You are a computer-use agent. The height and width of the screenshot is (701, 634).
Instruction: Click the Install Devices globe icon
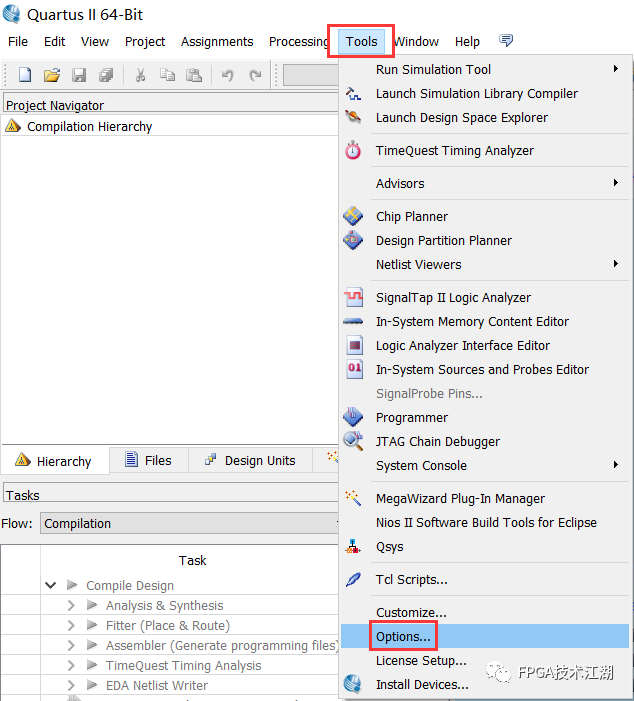click(352, 684)
